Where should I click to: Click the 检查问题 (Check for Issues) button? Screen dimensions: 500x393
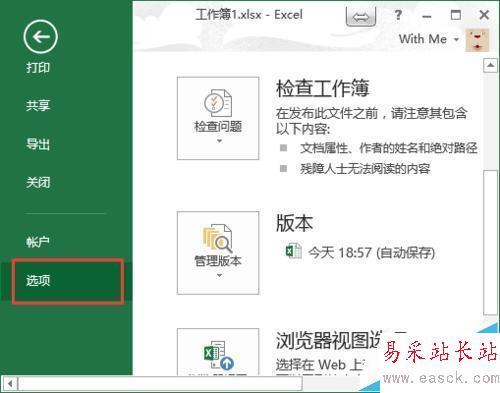218,118
